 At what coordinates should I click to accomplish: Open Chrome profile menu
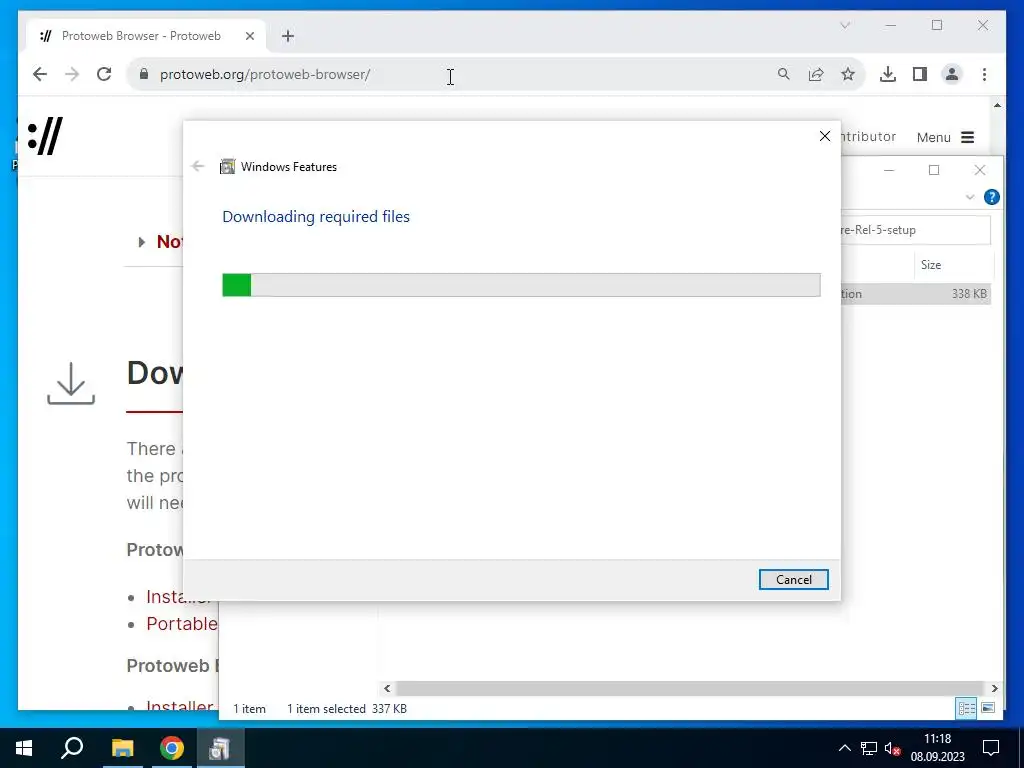[x=952, y=74]
